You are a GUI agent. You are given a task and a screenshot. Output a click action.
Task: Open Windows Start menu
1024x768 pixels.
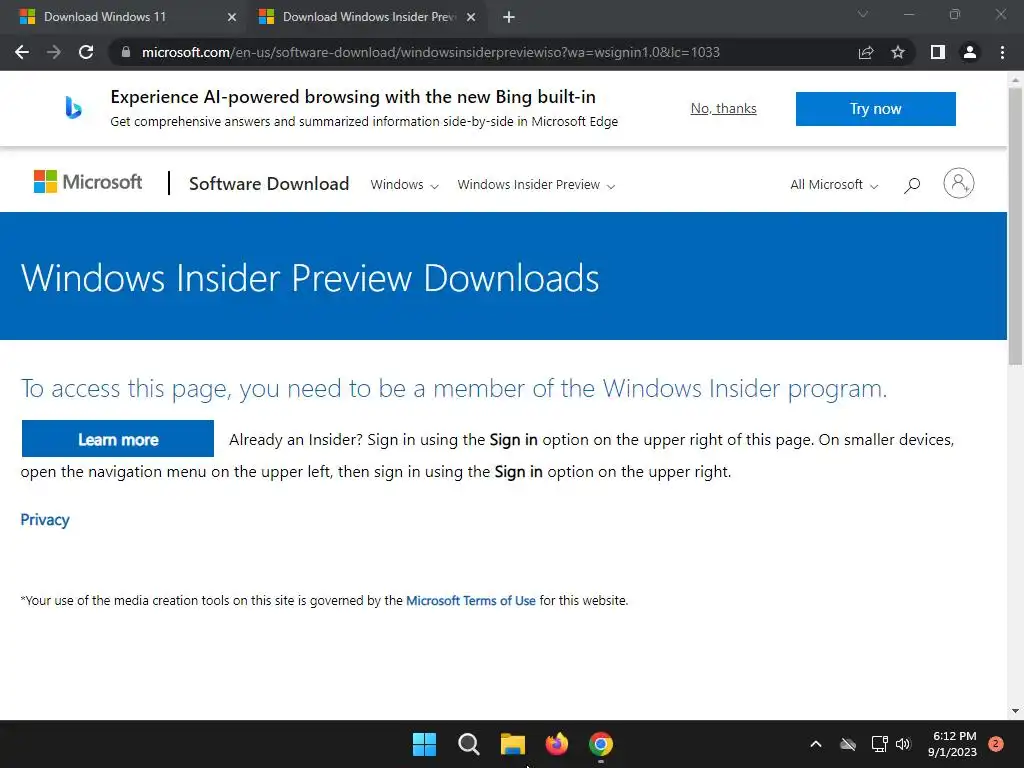[424, 744]
